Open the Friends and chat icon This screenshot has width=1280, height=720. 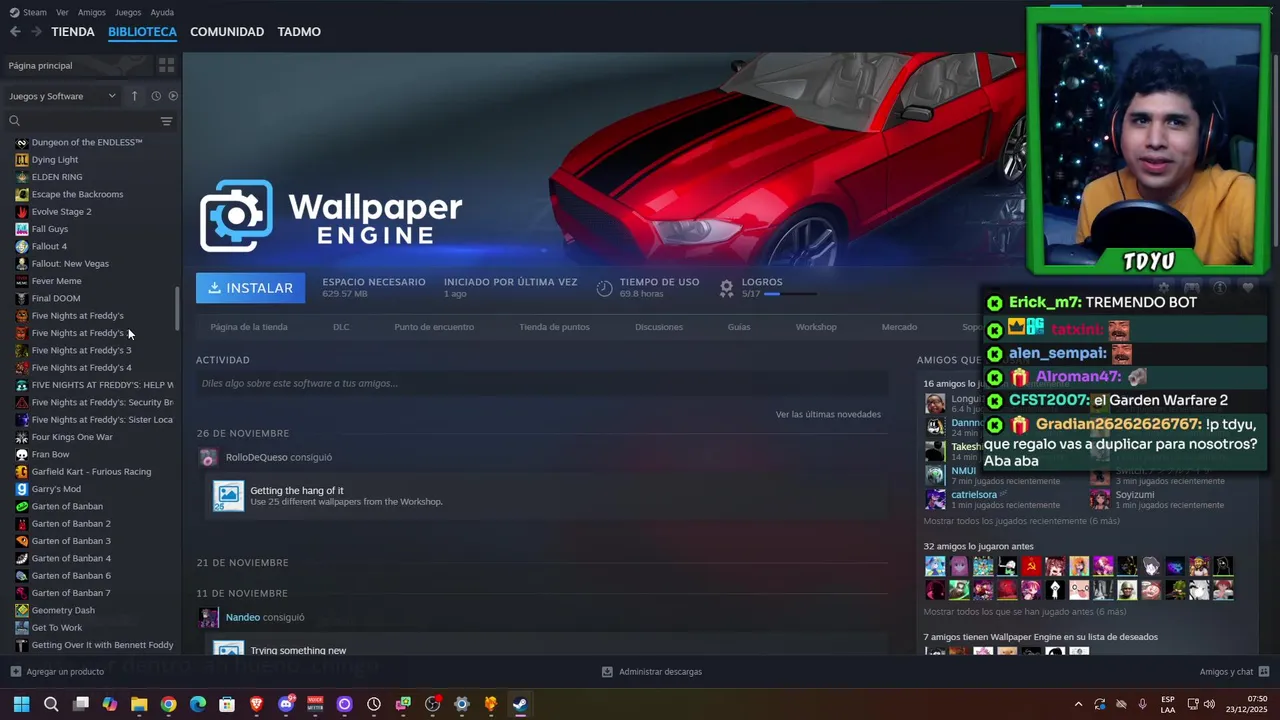[1264, 672]
